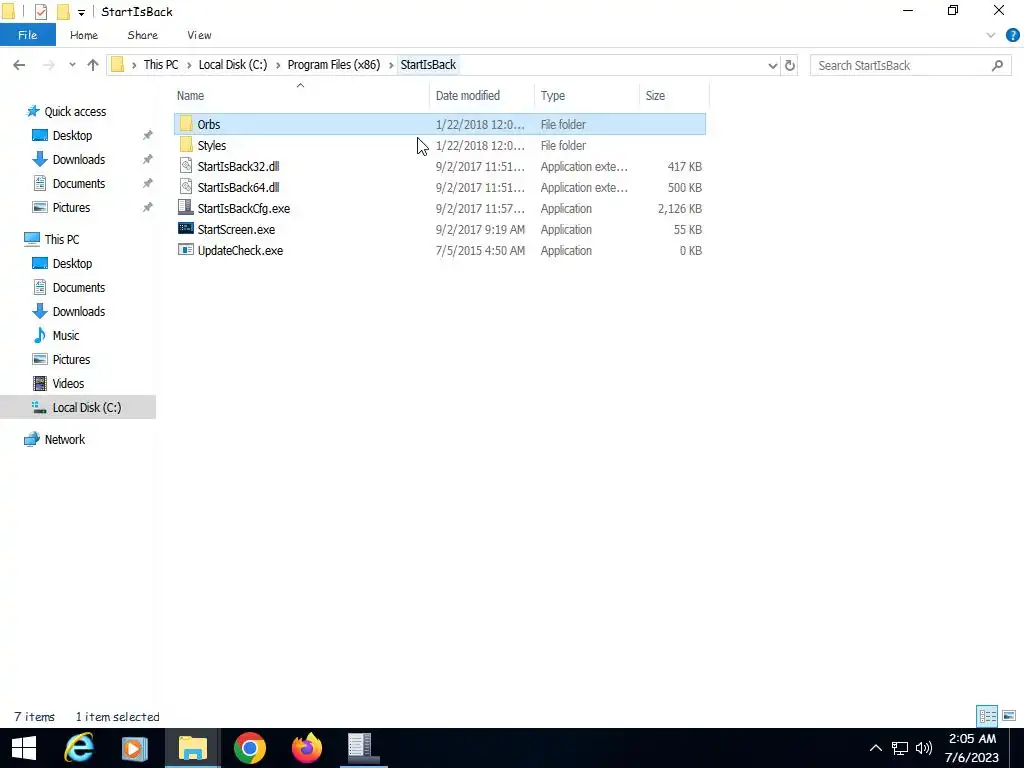Open Pictures under Quick access
Viewport: 1024px width, 768px height.
tap(71, 208)
